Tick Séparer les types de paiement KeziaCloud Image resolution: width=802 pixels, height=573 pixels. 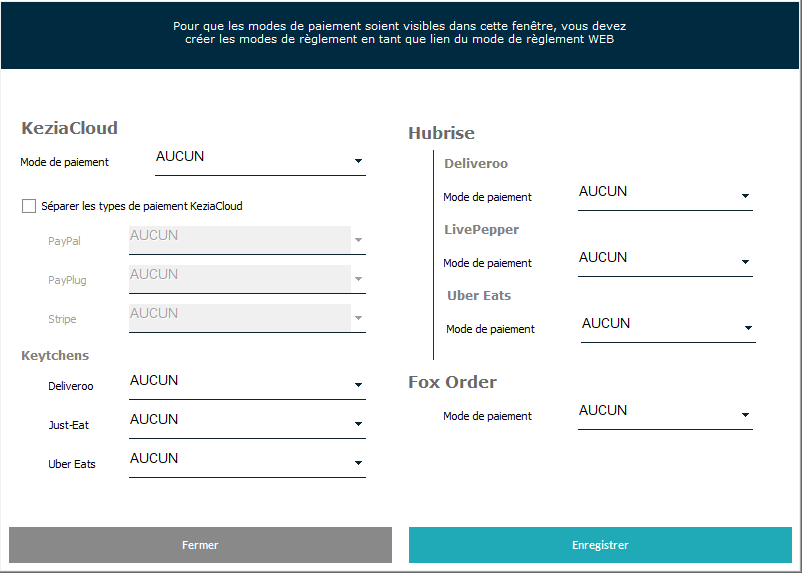click(29, 207)
